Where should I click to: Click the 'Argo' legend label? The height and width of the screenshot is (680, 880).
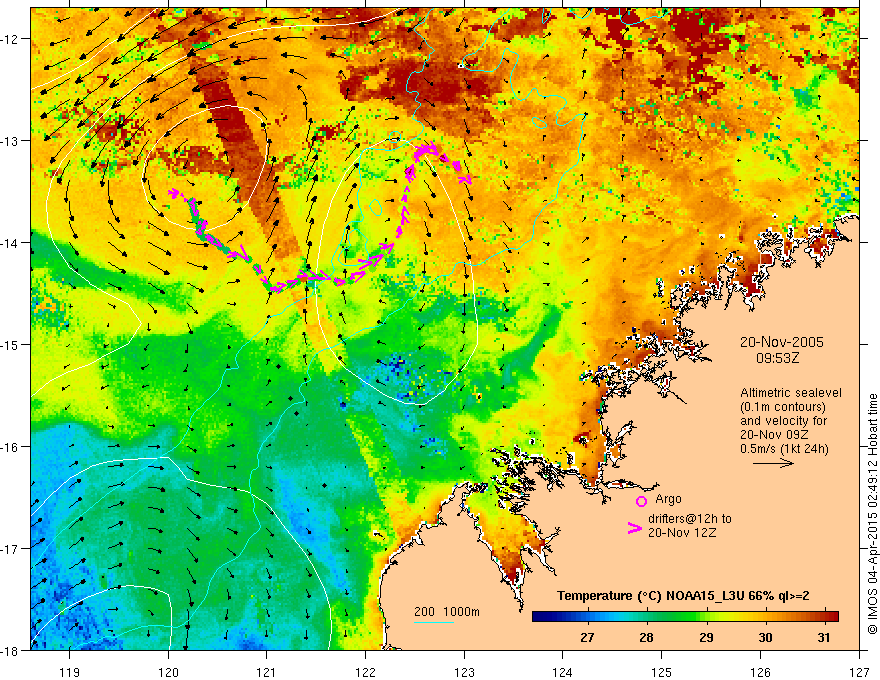click(668, 499)
